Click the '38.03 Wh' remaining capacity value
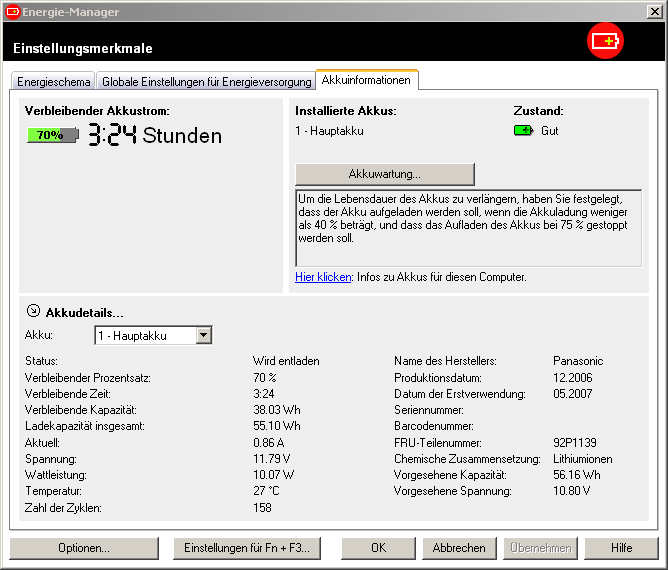This screenshot has width=668, height=570. click(277, 410)
